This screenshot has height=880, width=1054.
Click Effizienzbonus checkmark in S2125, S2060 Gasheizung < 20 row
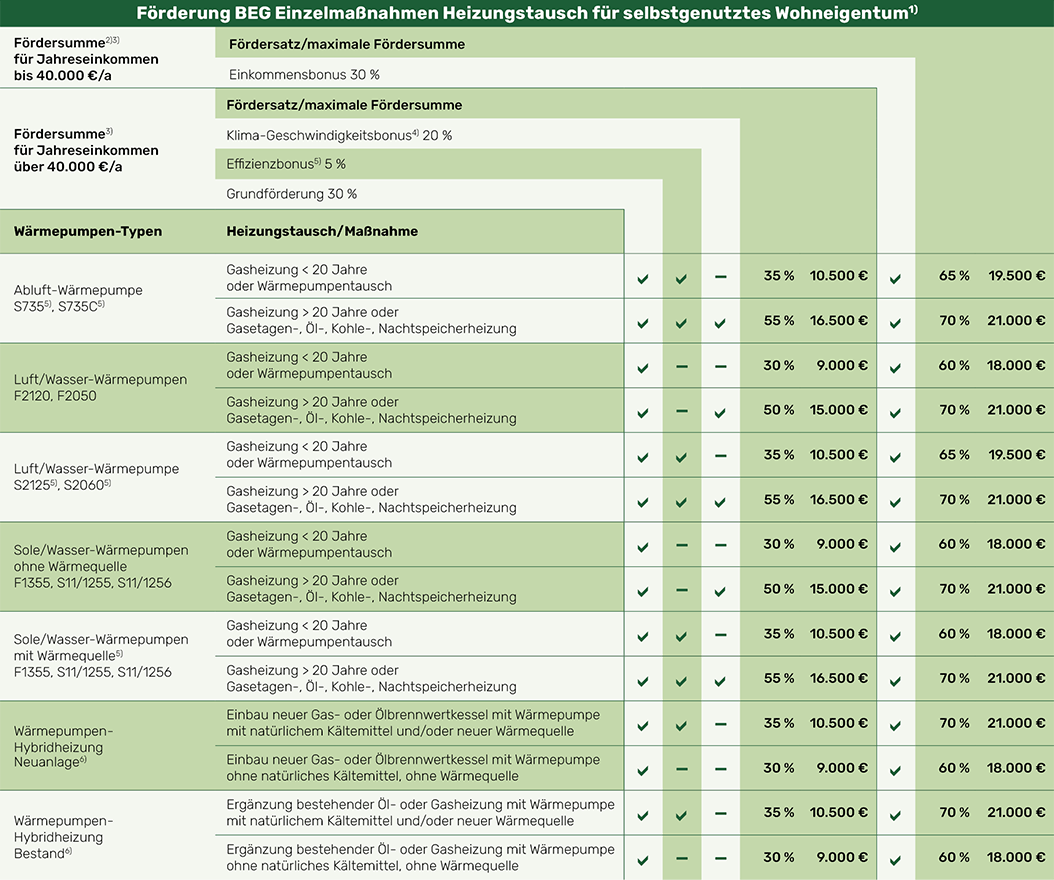tap(681, 458)
